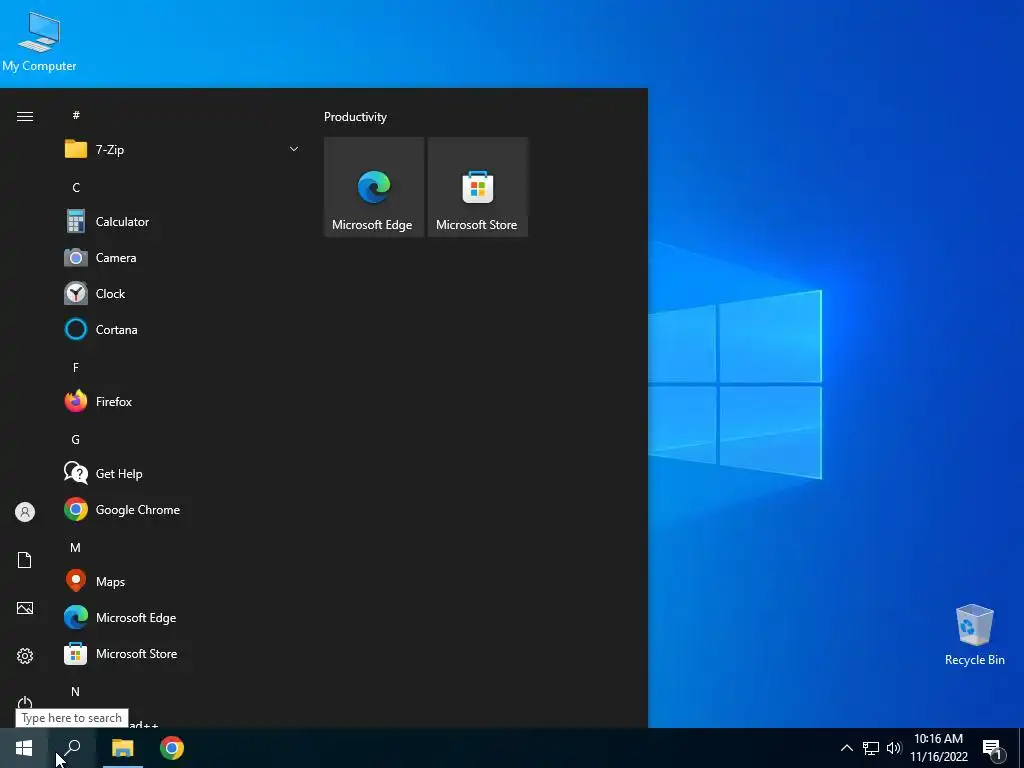Open Chrome from the taskbar
The image size is (1024, 768).
click(x=172, y=748)
